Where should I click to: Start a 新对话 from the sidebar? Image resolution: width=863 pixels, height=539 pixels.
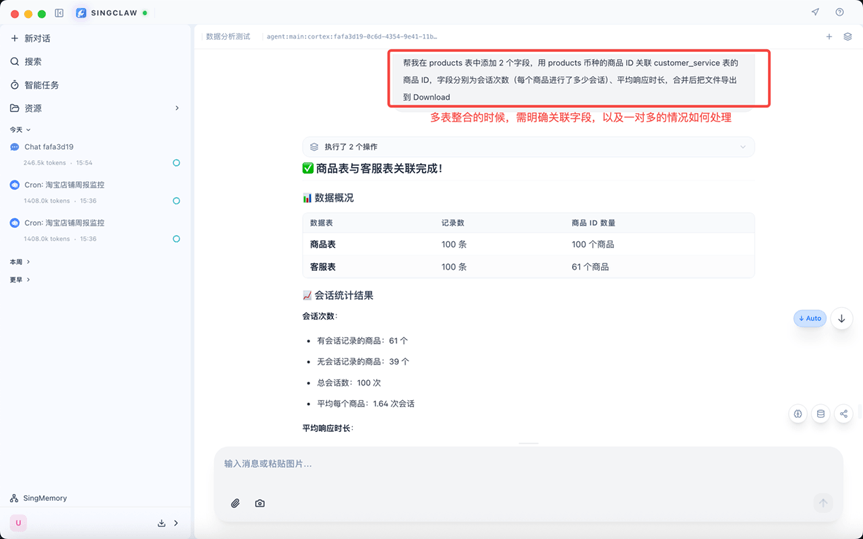(x=37, y=38)
